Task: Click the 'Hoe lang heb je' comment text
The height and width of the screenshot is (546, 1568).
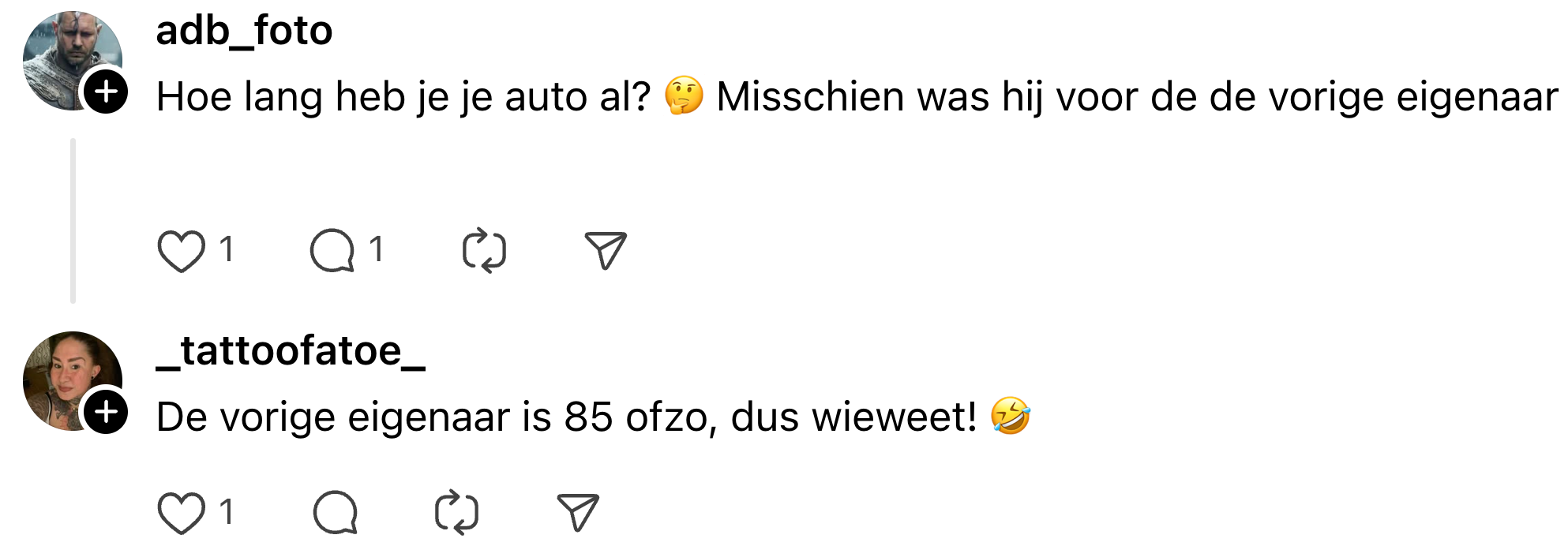Action: point(403,97)
